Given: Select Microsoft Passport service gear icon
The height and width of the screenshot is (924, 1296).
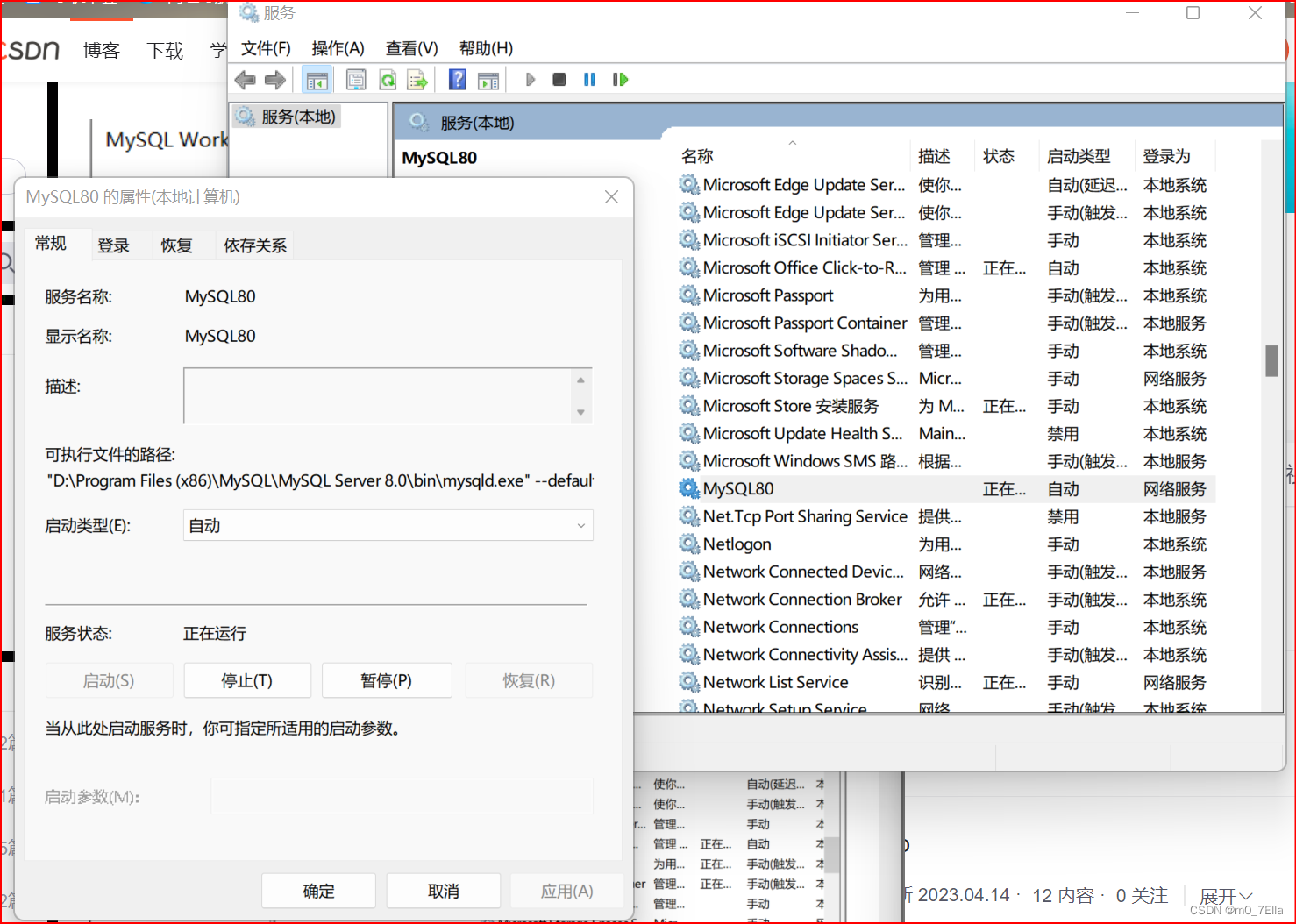Looking at the screenshot, I should 689,295.
